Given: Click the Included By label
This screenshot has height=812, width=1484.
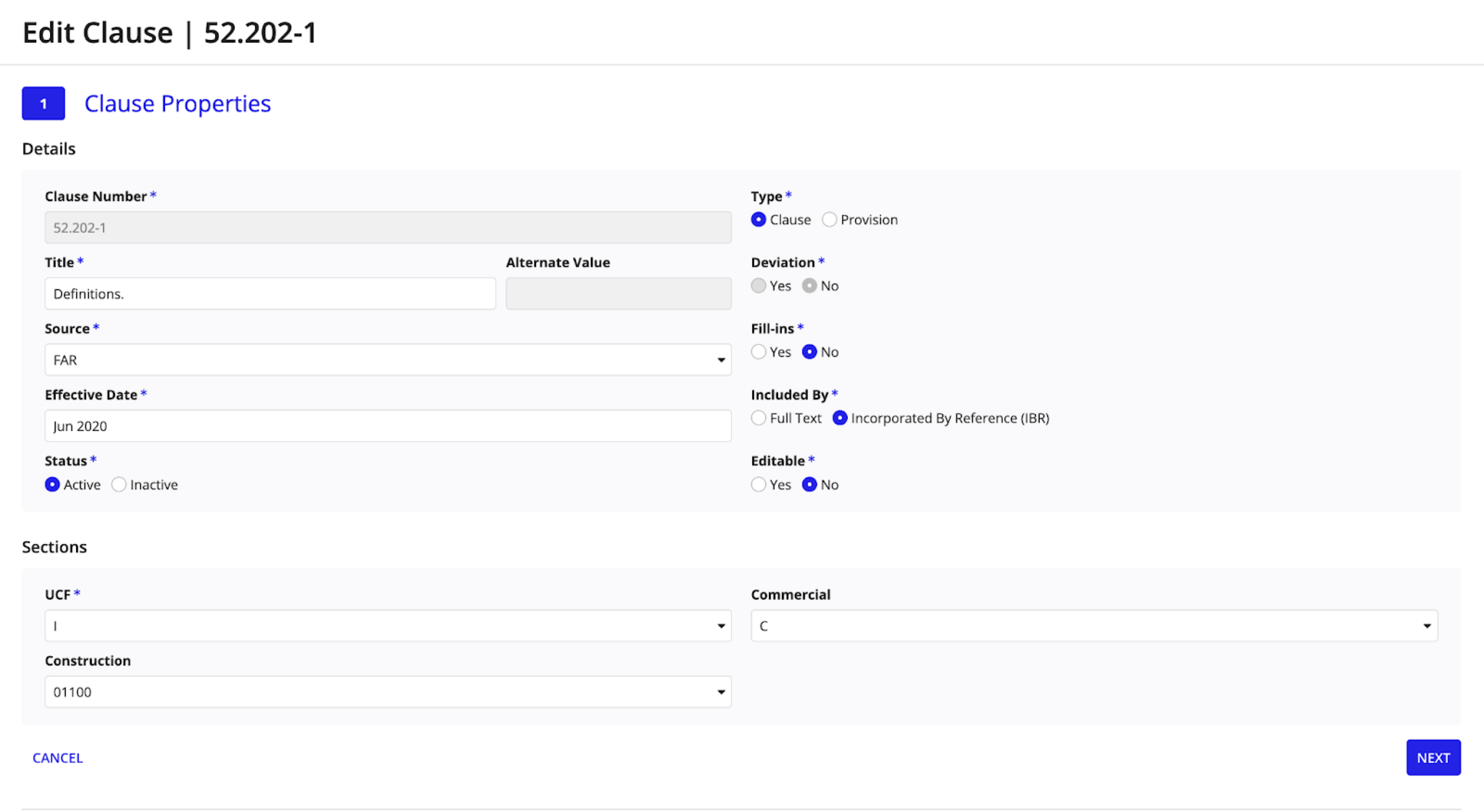Looking at the screenshot, I should 789,394.
